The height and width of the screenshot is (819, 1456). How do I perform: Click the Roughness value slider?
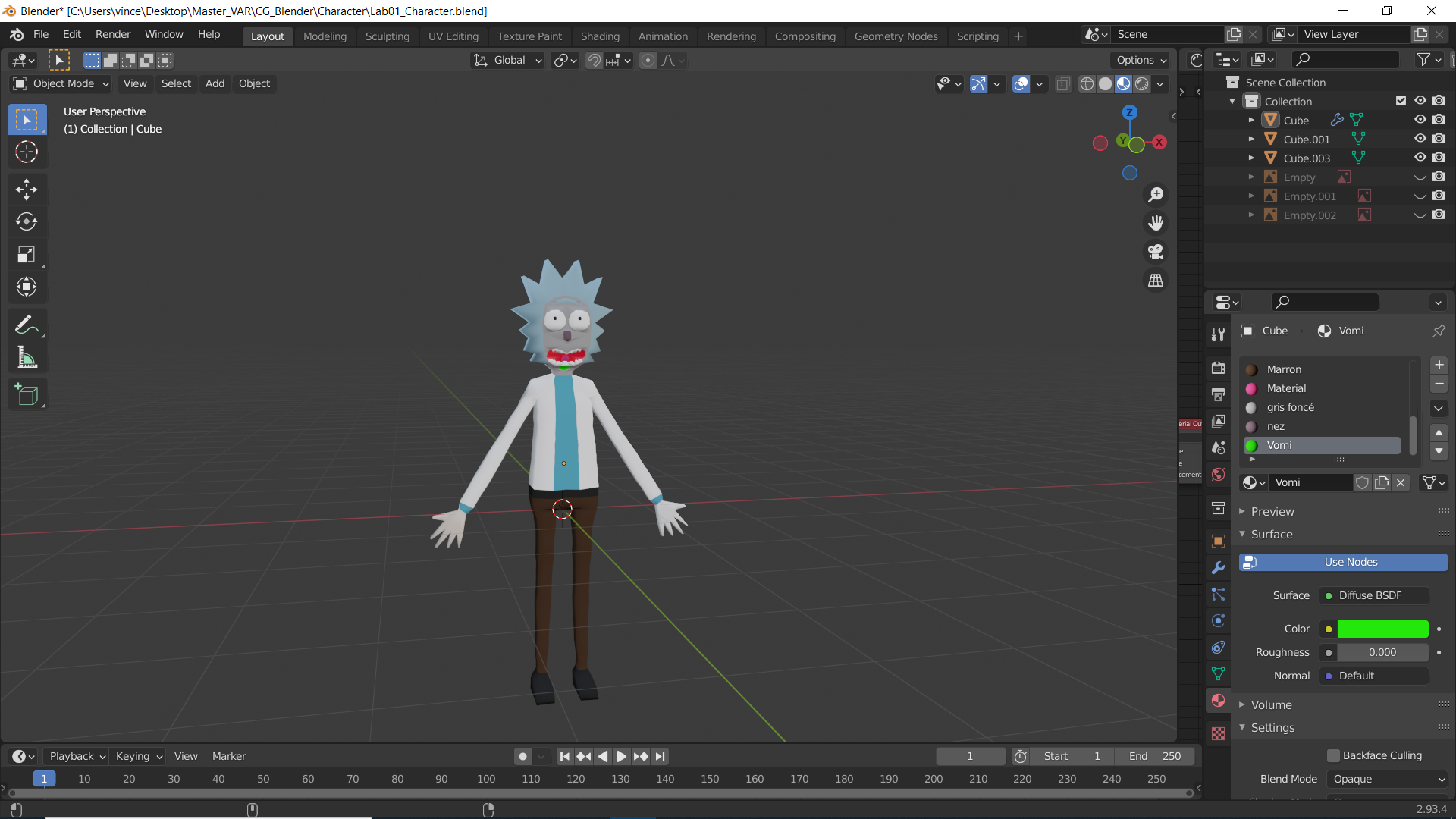click(1382, 652)
